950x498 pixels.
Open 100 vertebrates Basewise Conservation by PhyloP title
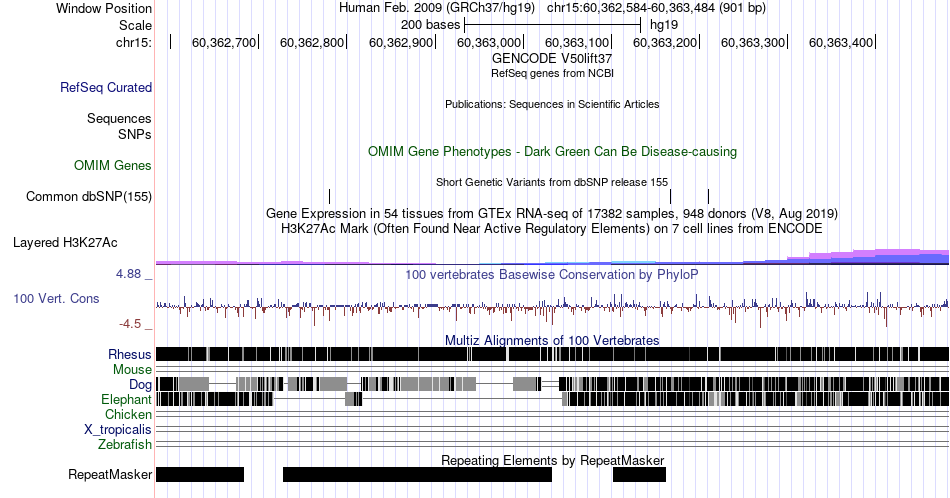pos(552,274)
